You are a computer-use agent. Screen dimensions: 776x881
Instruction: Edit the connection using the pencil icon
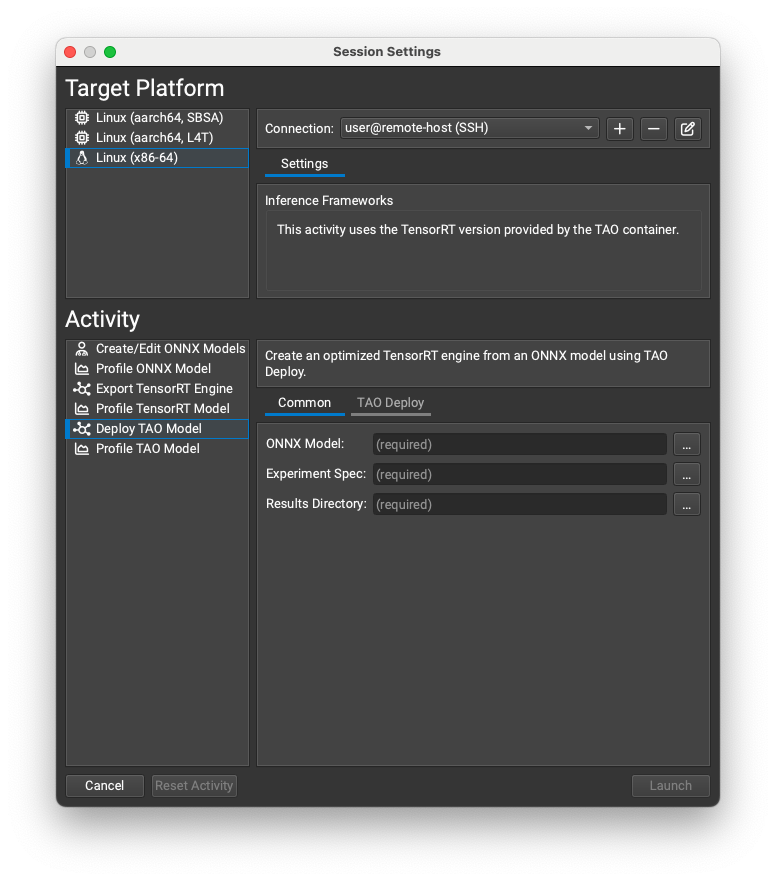coord(687,128)
